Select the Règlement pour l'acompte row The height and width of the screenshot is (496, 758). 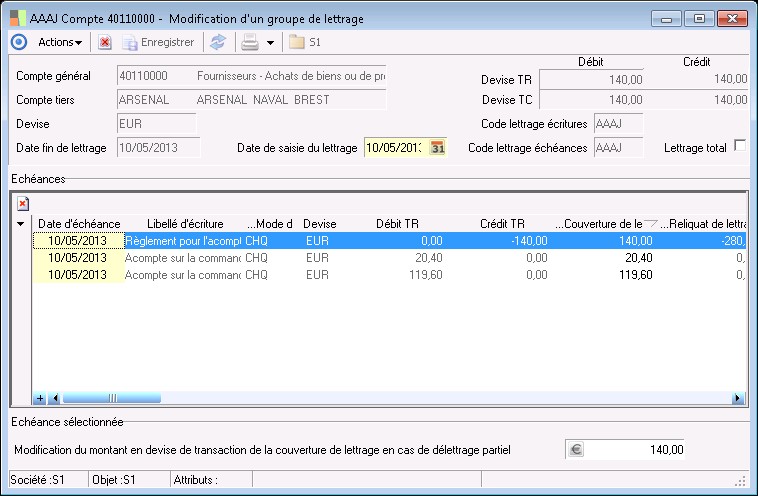pos(389,241)
